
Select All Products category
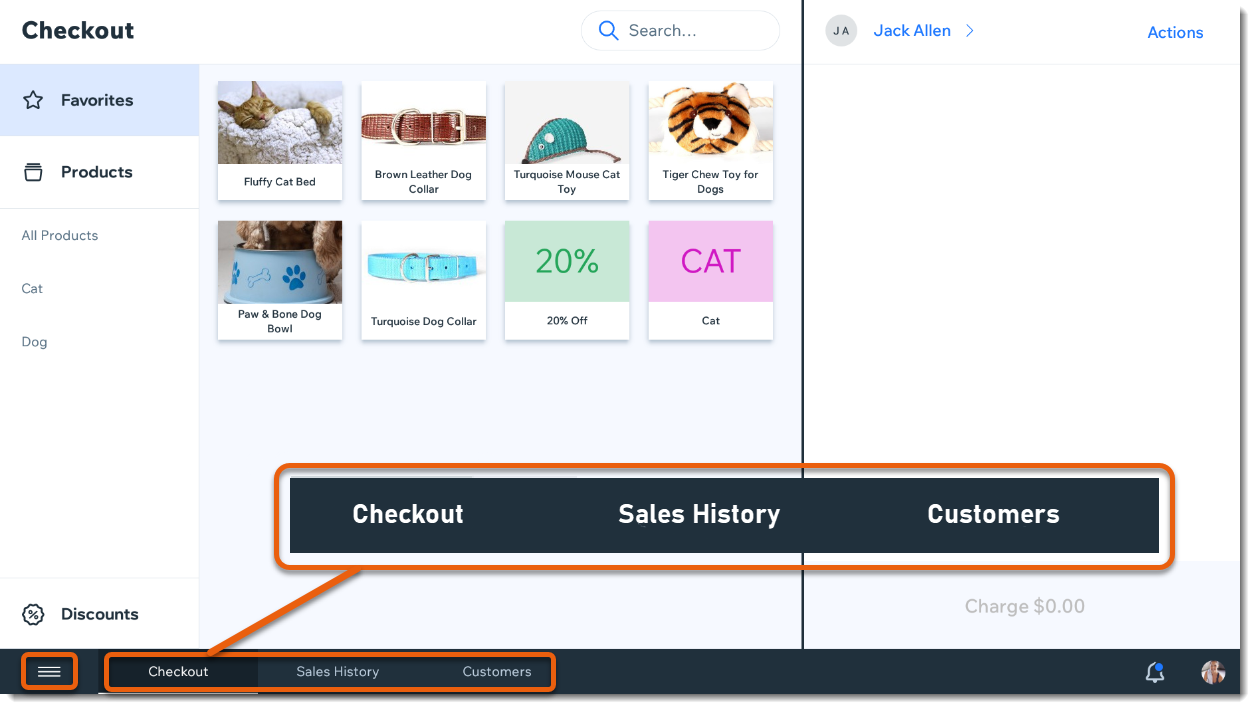60,236
